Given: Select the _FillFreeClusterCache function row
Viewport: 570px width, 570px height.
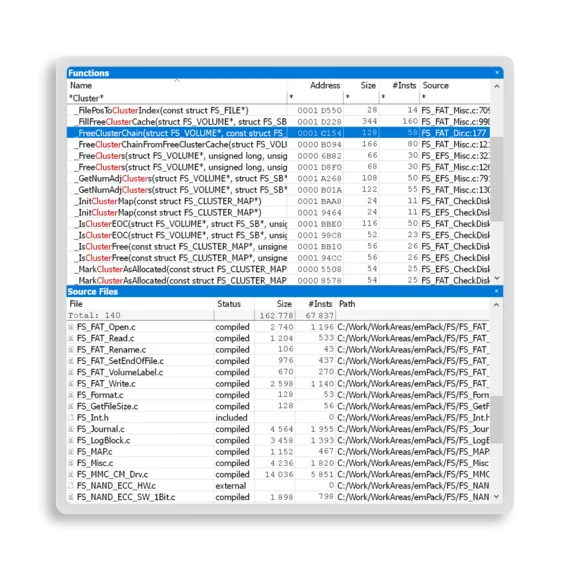Looking at the screenshot, I should point(278,121).
